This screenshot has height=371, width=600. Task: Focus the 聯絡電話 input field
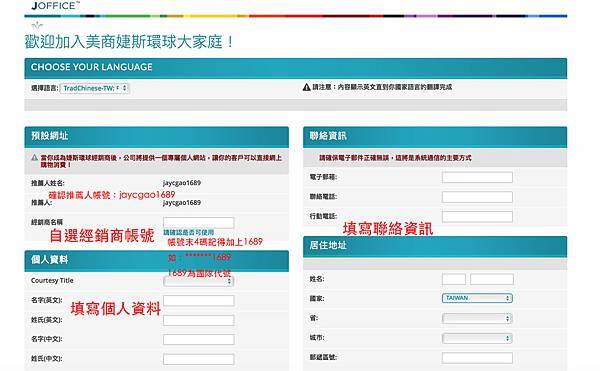coord(477,197)
